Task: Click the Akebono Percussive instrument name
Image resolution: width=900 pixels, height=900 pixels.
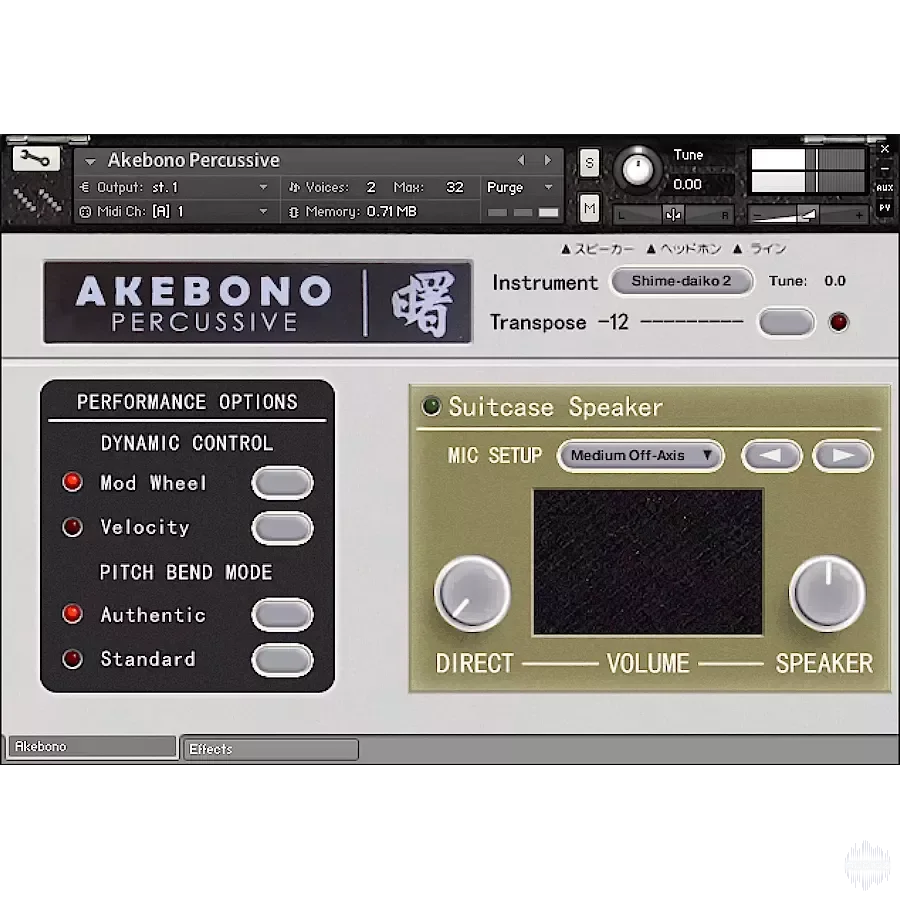Action: pyautogui.click(x=193, y=160)
